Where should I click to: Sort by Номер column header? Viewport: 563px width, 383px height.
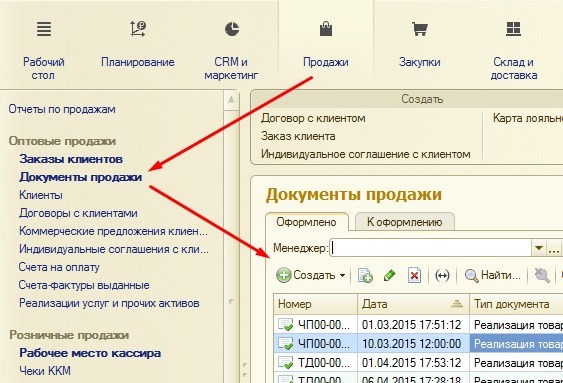[315, 304]
